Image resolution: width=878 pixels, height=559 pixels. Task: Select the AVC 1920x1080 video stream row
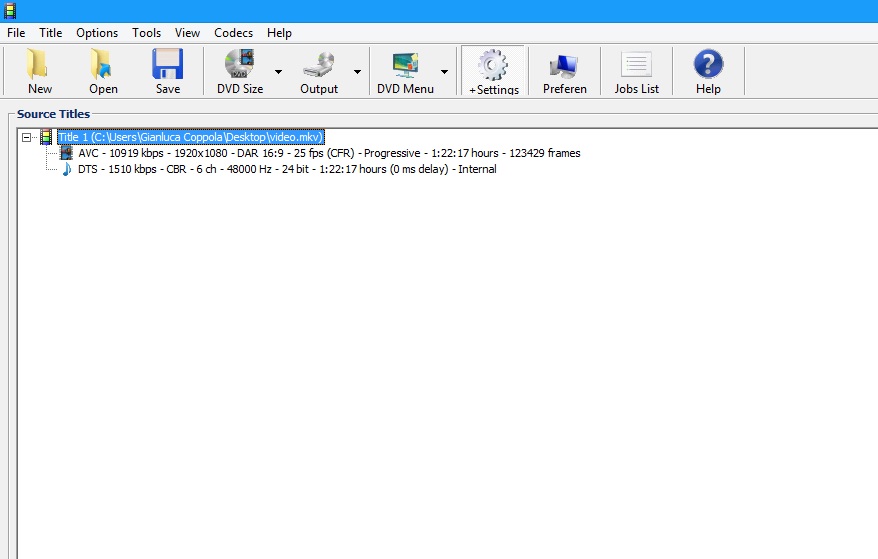coord(329,153)
